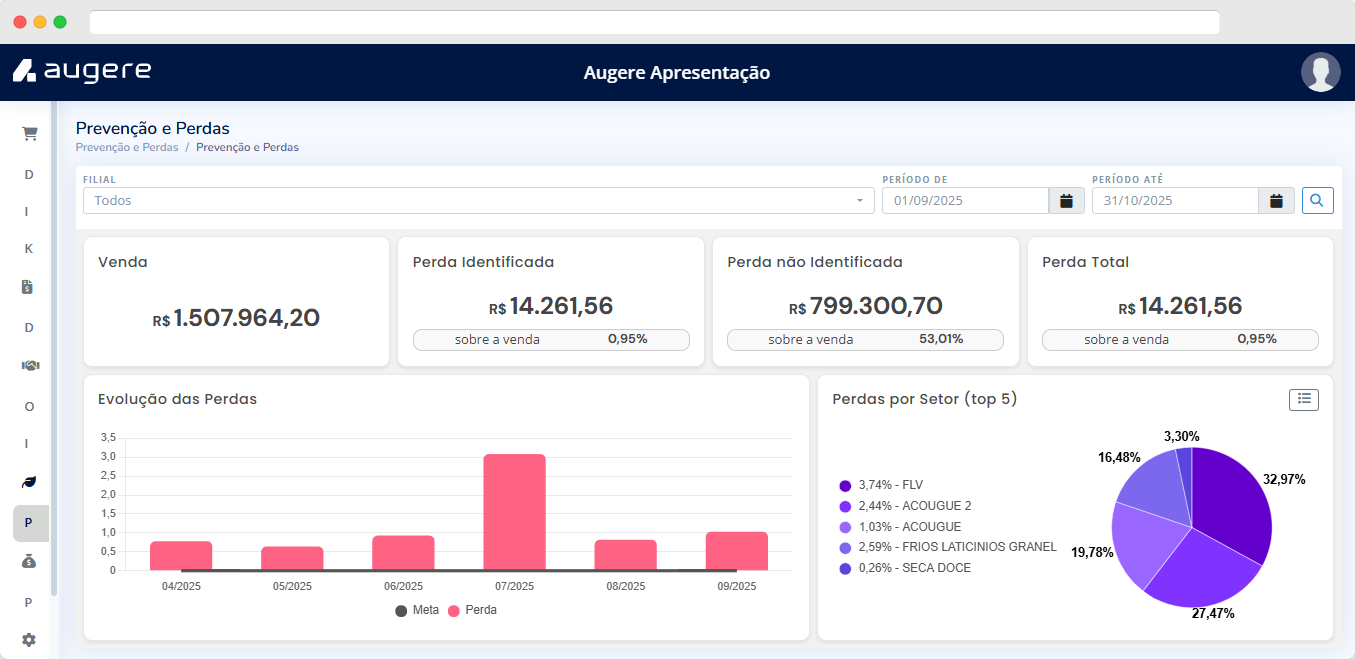Image resolution: width=1355 pixels, height=659 pixels.
Task: Click the Prevenção e Perdas breadcrumb link
Action: pyautogui.click(x=127, y=147)
